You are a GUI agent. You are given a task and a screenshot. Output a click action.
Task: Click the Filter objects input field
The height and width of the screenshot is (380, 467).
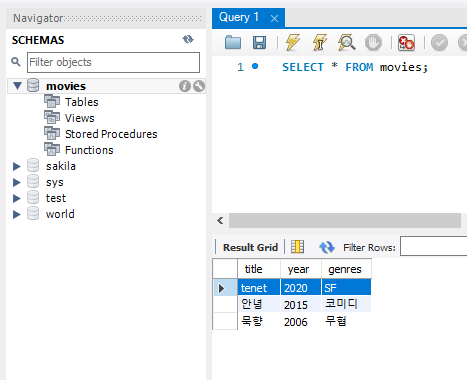(113, 62)
